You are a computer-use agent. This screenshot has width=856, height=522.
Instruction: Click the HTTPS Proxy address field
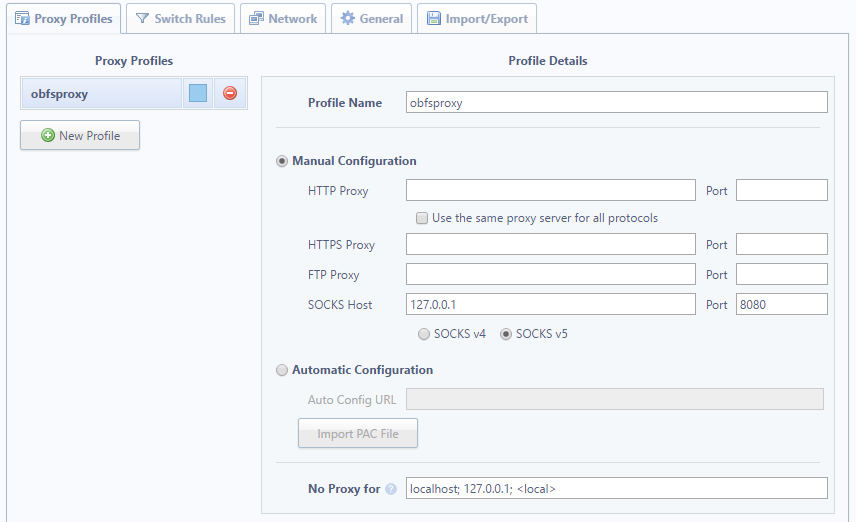point(550,244)
